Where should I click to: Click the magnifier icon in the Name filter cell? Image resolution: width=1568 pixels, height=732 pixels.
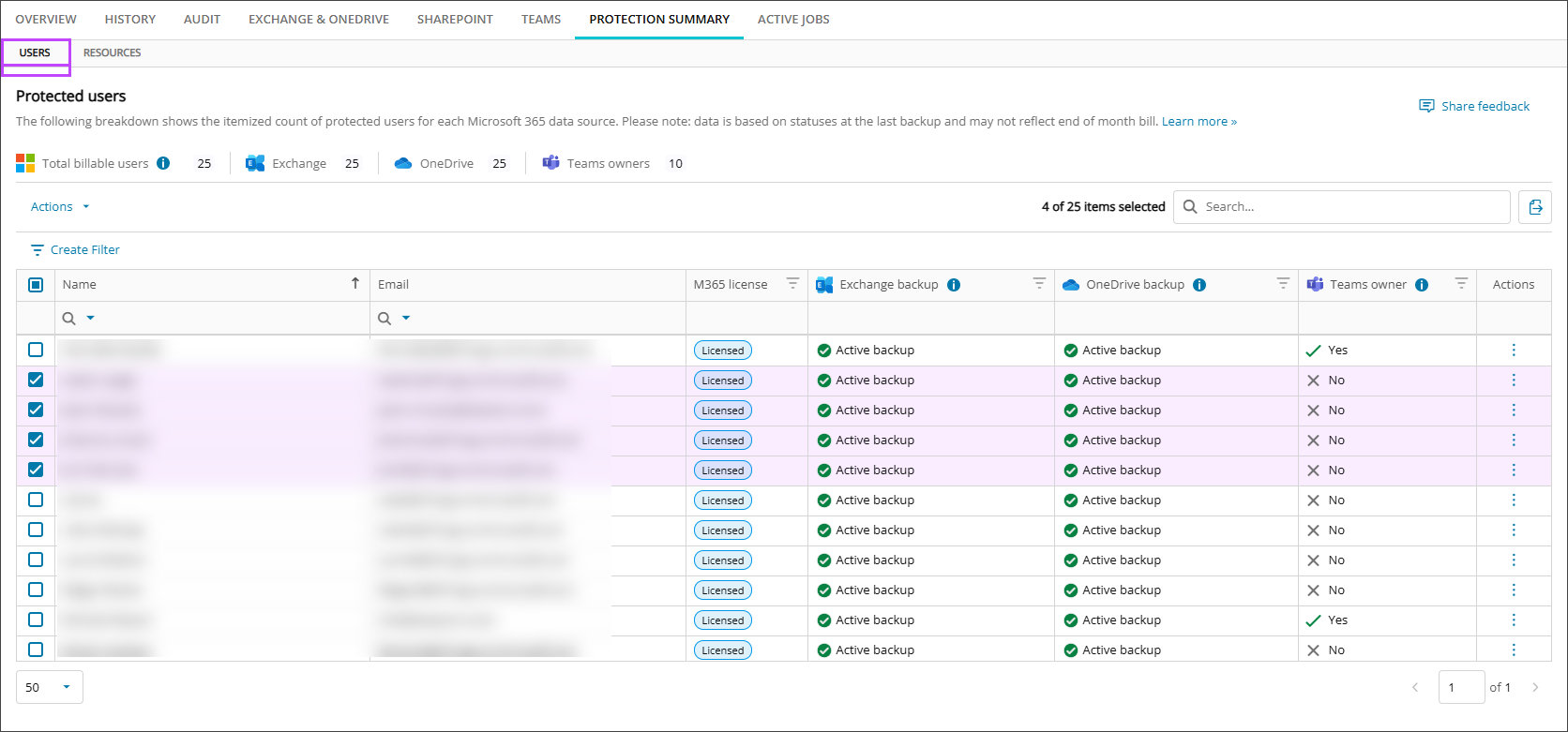click(68, 319)
